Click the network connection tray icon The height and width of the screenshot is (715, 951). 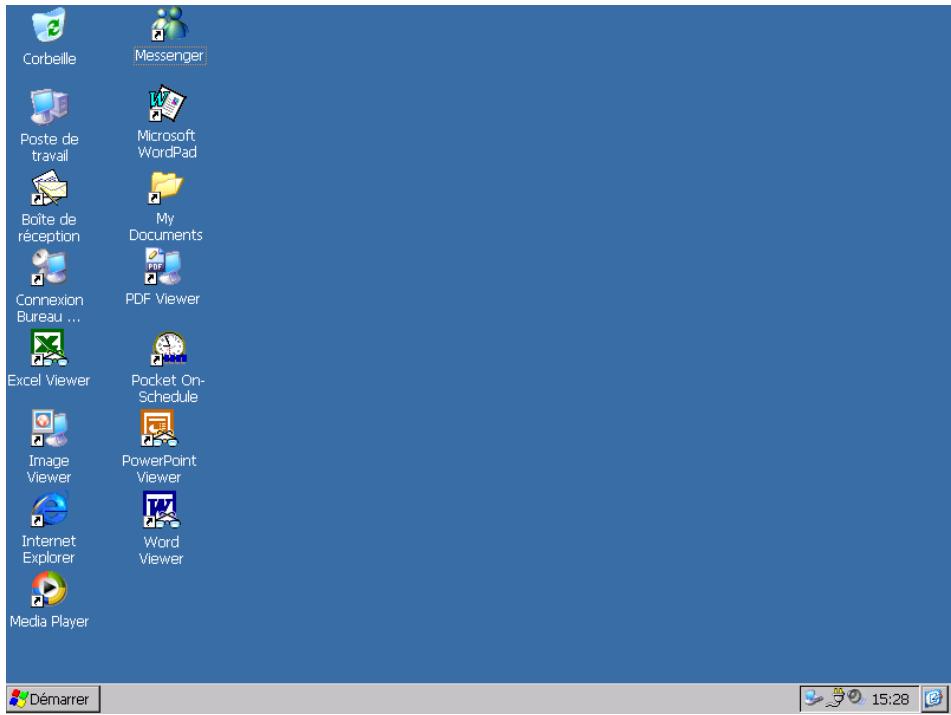(x=813, y=698)
